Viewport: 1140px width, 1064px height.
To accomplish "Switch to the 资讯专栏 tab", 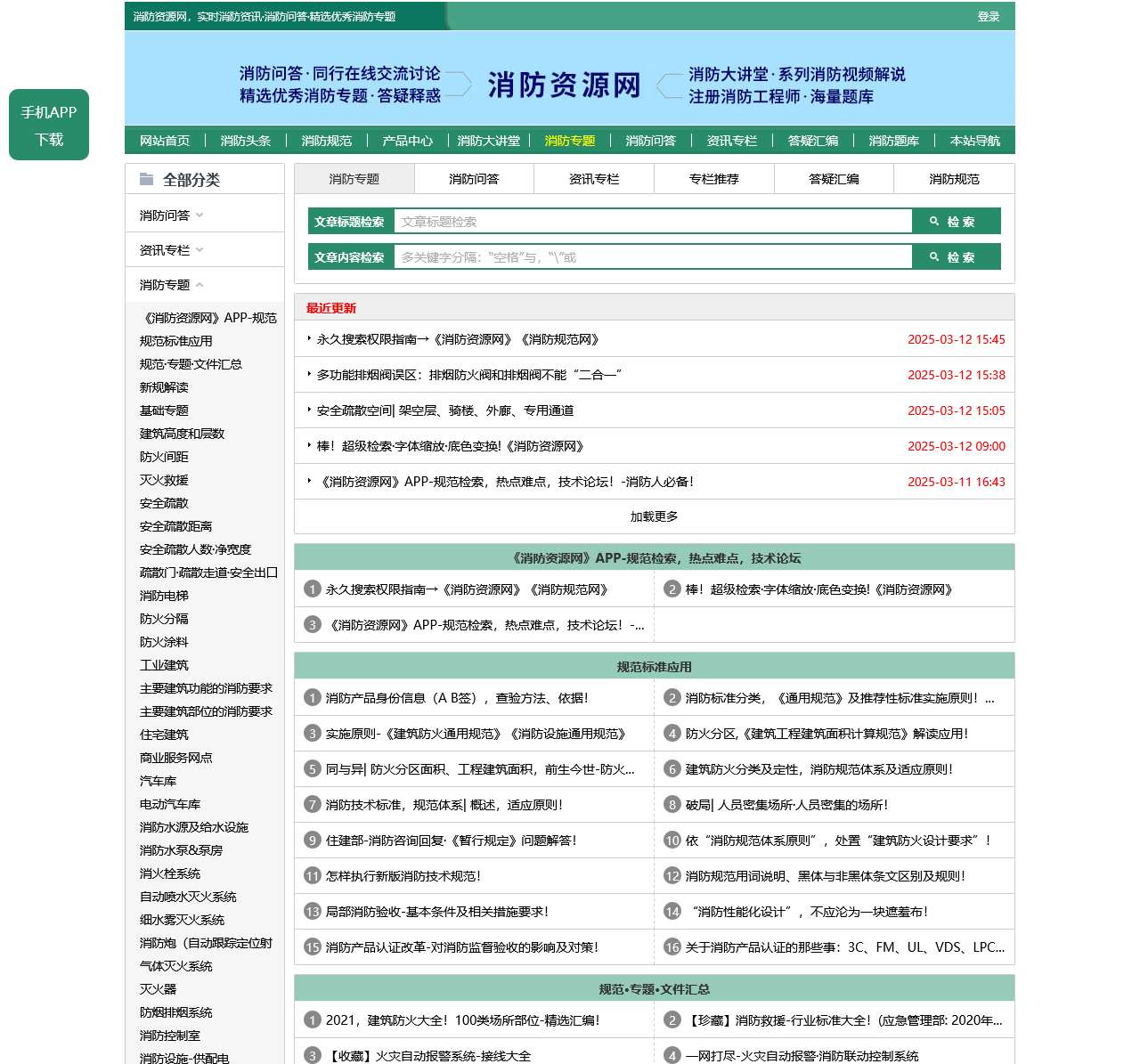I will click(594, 179).
